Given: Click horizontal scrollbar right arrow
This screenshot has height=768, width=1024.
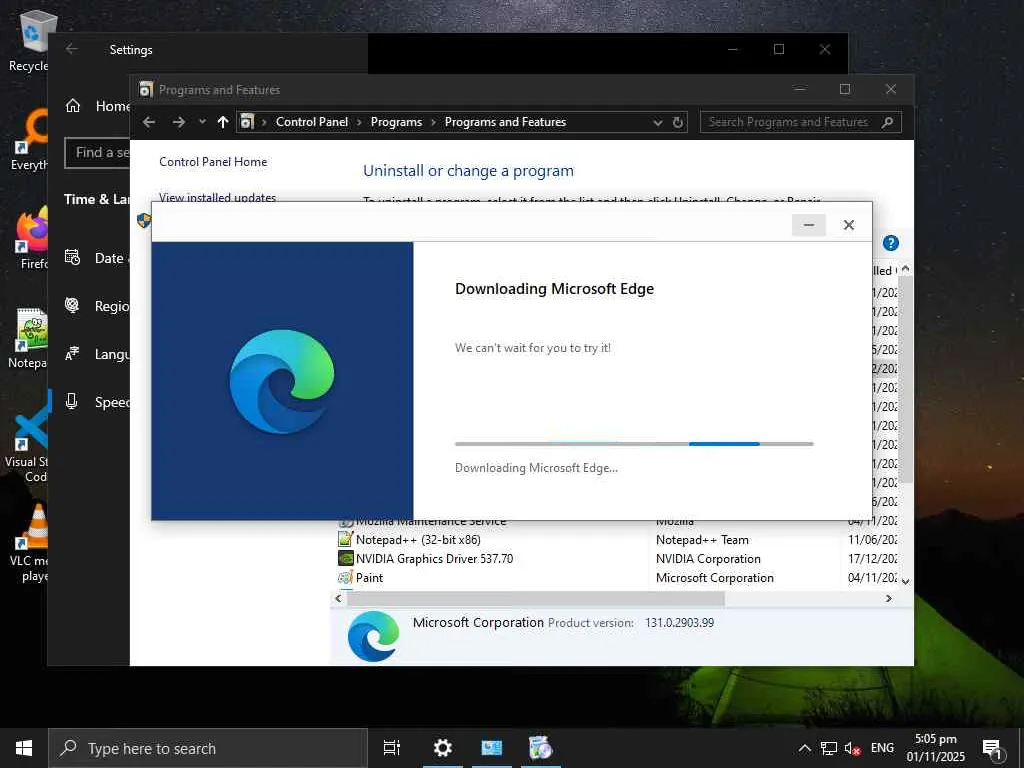Looking at the screenshot, I should [888, 598].
